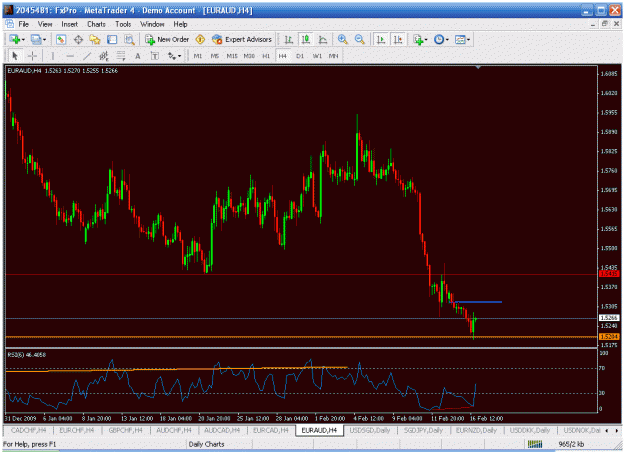
Task: Select the Horizontal Line drawing tool
Action: 70,56
